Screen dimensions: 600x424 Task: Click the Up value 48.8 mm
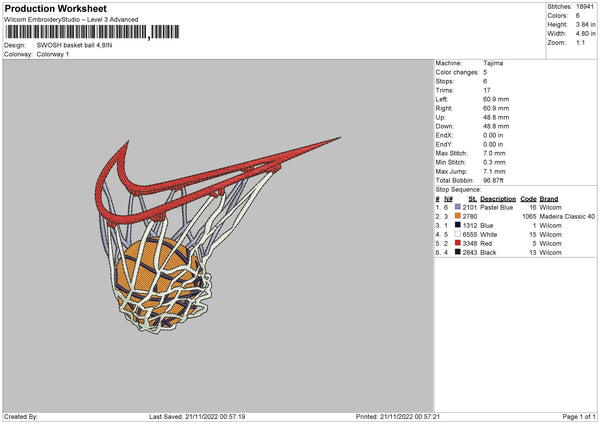coord(496,117)
